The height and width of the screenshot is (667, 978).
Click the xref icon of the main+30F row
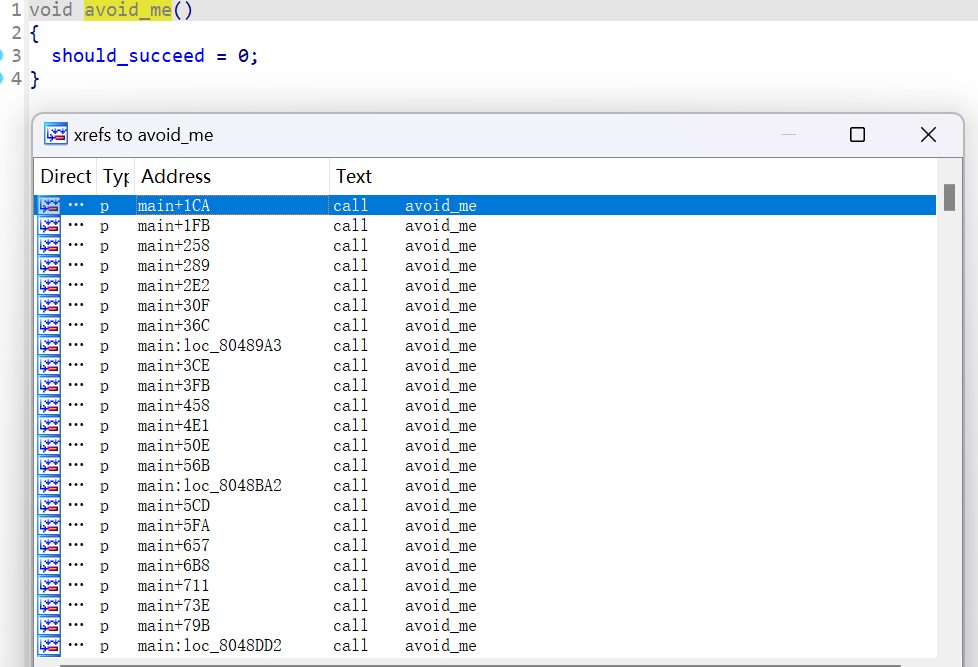[49, 305]
